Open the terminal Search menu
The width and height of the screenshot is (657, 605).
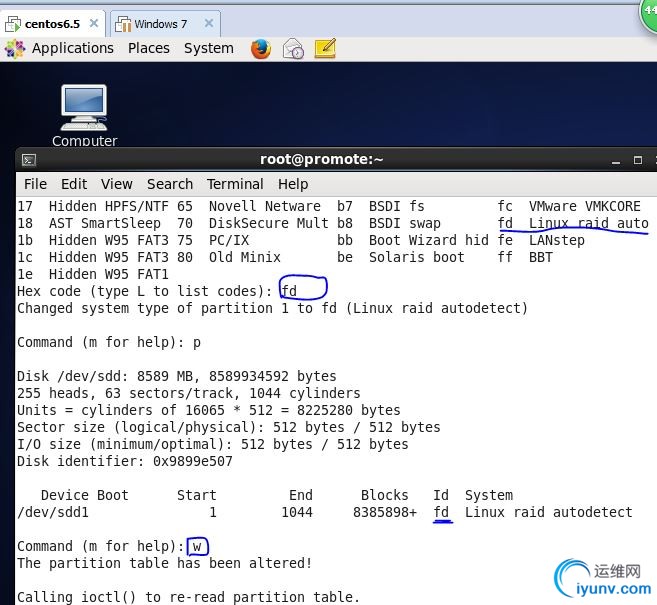[170, 184]
